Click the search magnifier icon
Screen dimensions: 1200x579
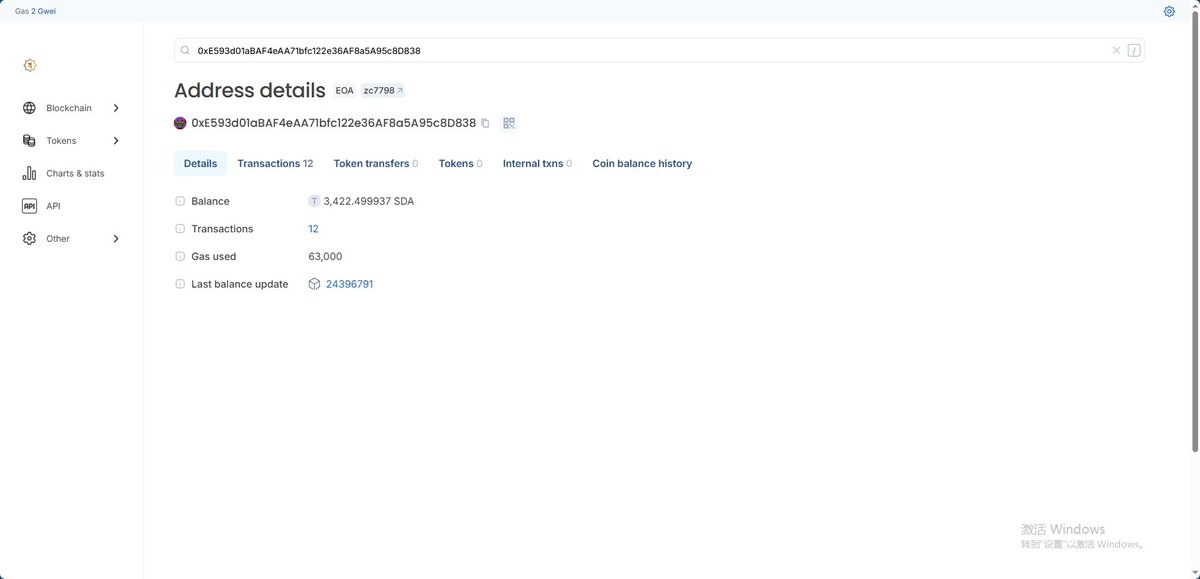(x=185, y=49)
